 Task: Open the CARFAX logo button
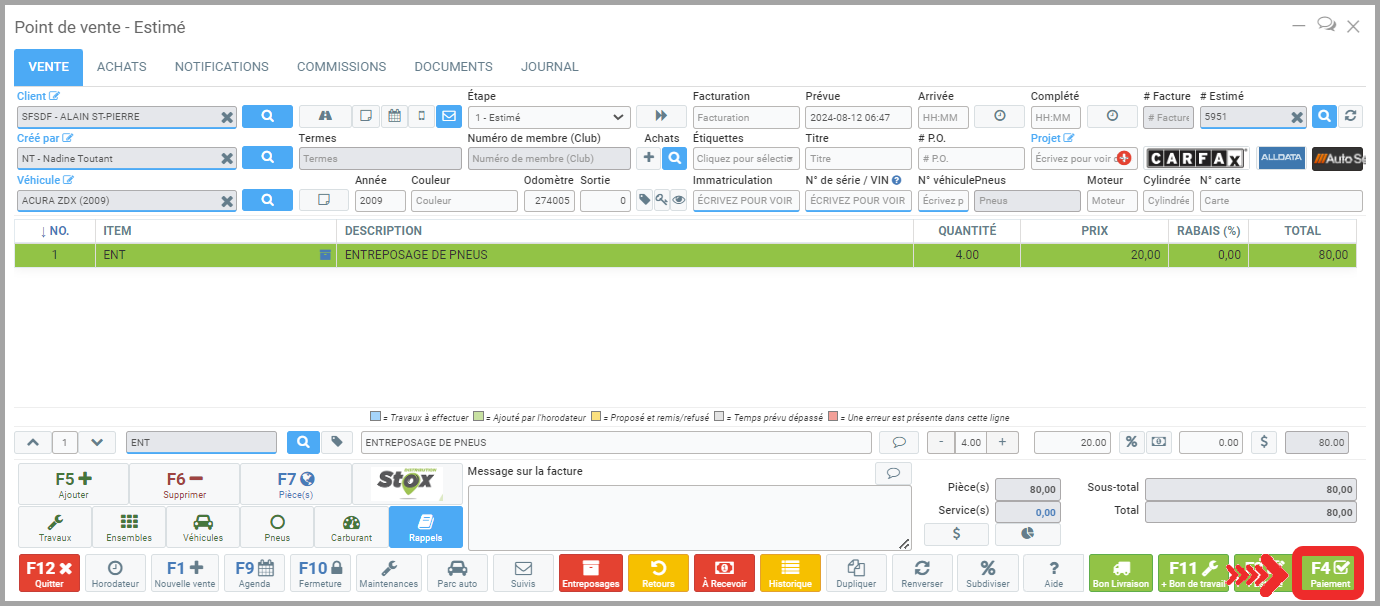(1197, 158)
